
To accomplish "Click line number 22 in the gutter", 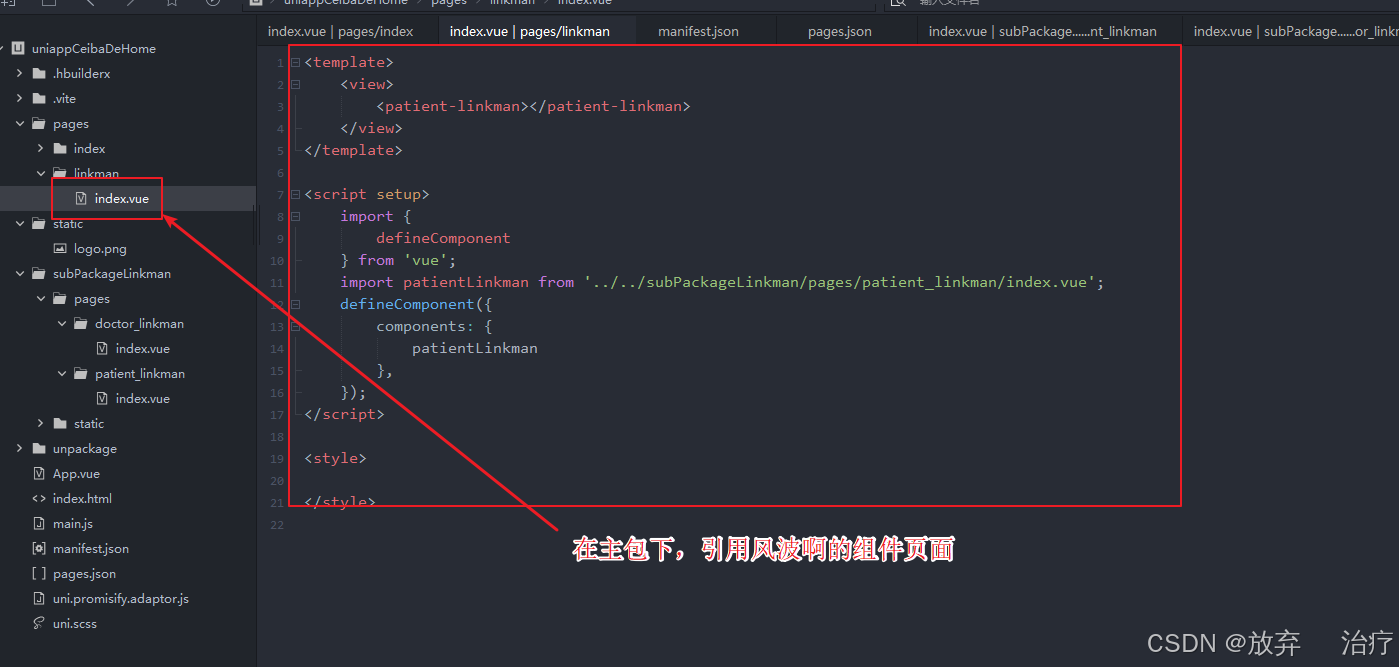I will click(277, 524).
